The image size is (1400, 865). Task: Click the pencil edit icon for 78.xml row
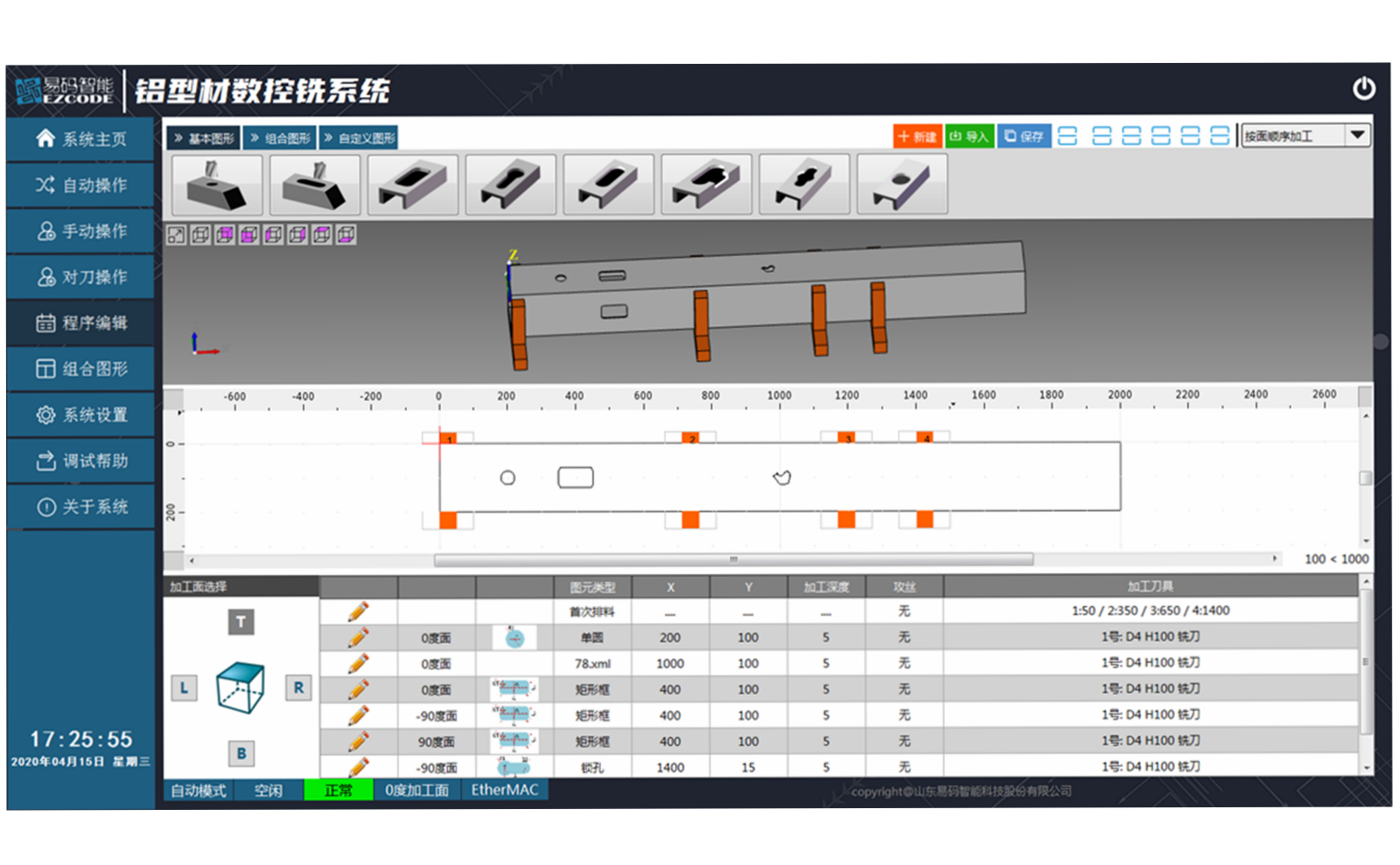click(358, 664)
